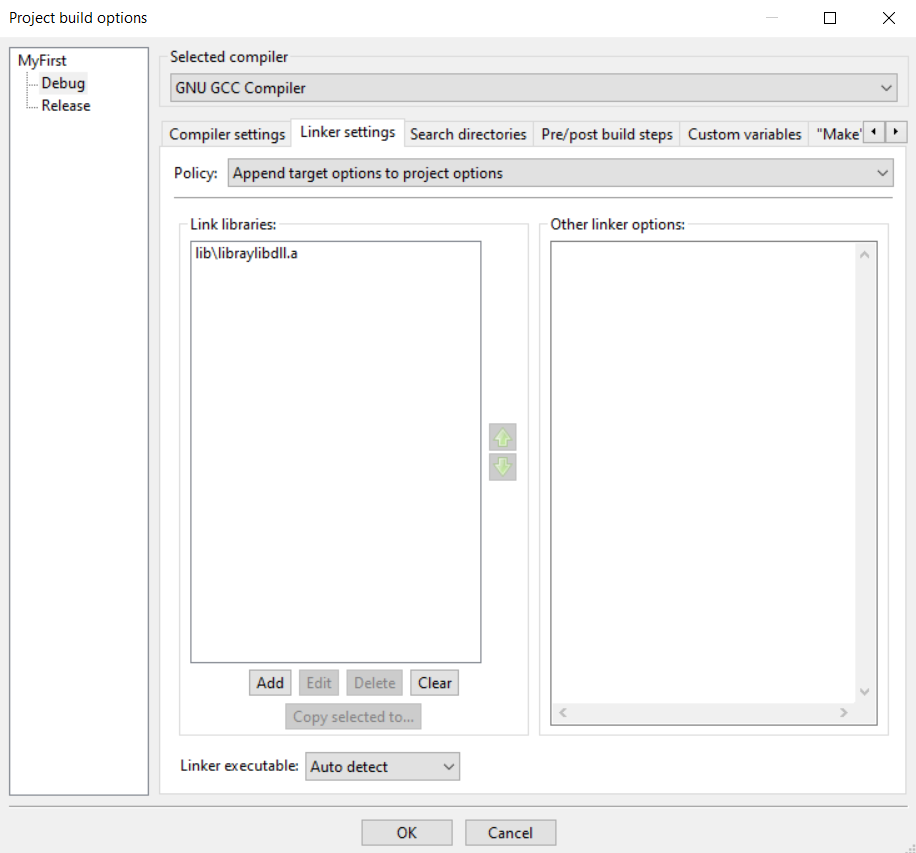Select the Release build target

pos(66,106)
